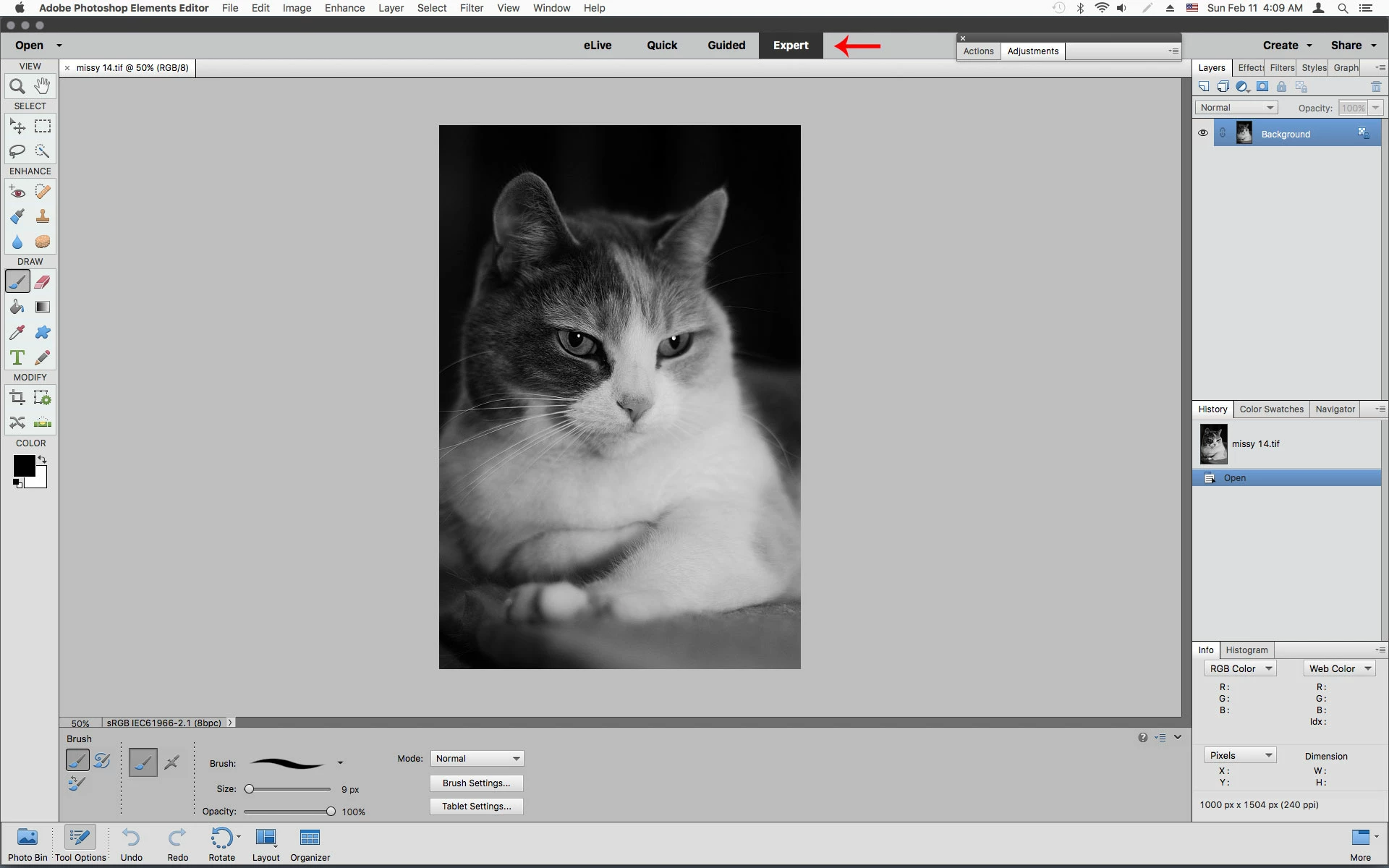Click the black foreground color swatch
This screenshot has width=1389, height=868.
point(23,465)
